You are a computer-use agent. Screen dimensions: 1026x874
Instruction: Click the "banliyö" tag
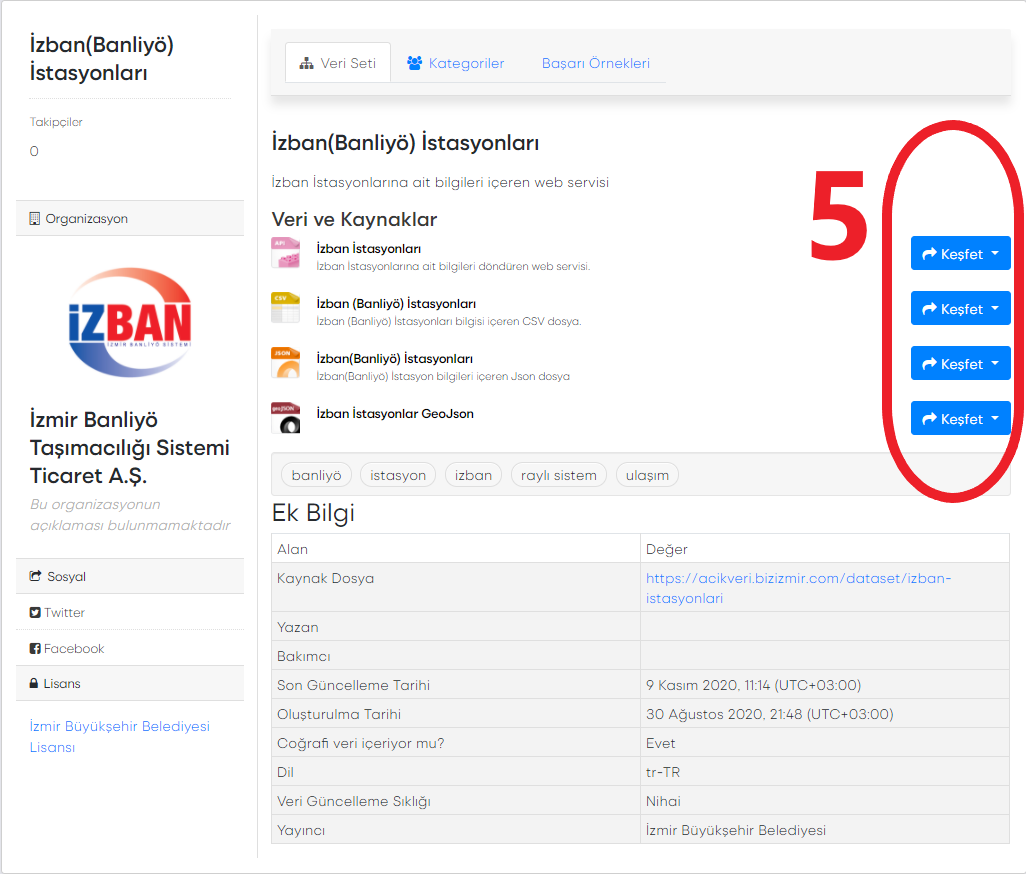[x=316, y=475]
